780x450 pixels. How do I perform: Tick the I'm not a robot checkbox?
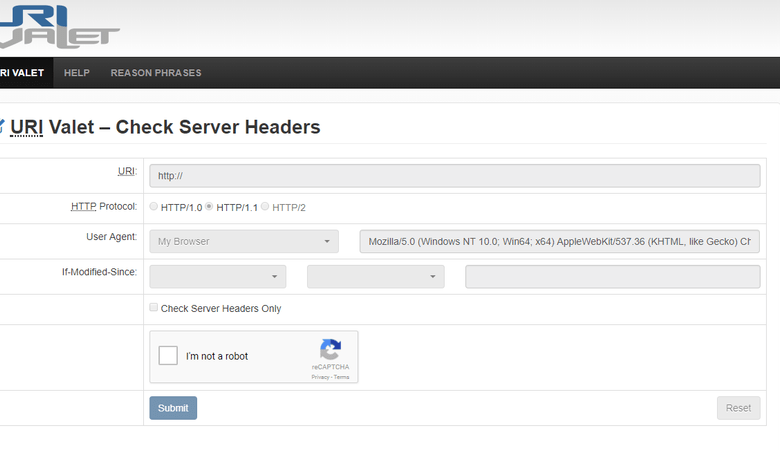coord(168,356)
